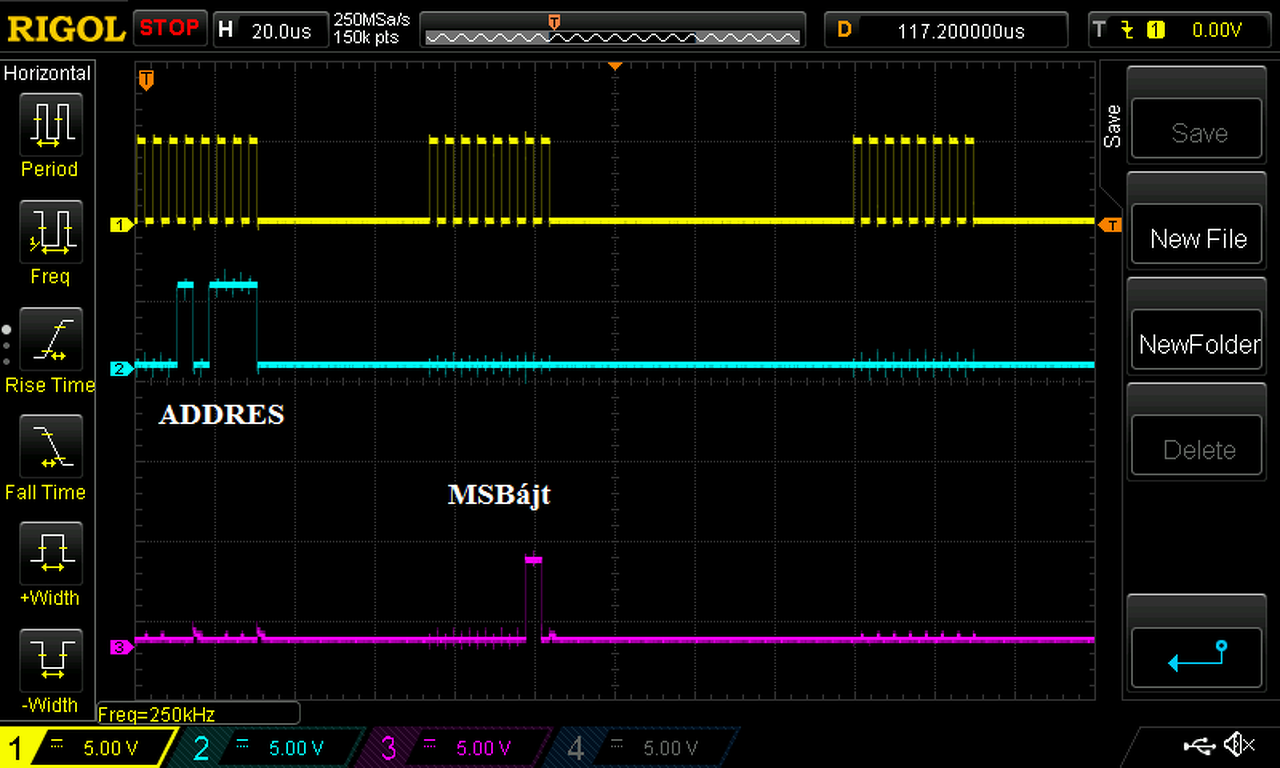Image resolution: width=1280 pixels, height=768 pixels.
Task: Click the ADDRES annotation text
Action: pyautogui.click(x=221, y=414)
